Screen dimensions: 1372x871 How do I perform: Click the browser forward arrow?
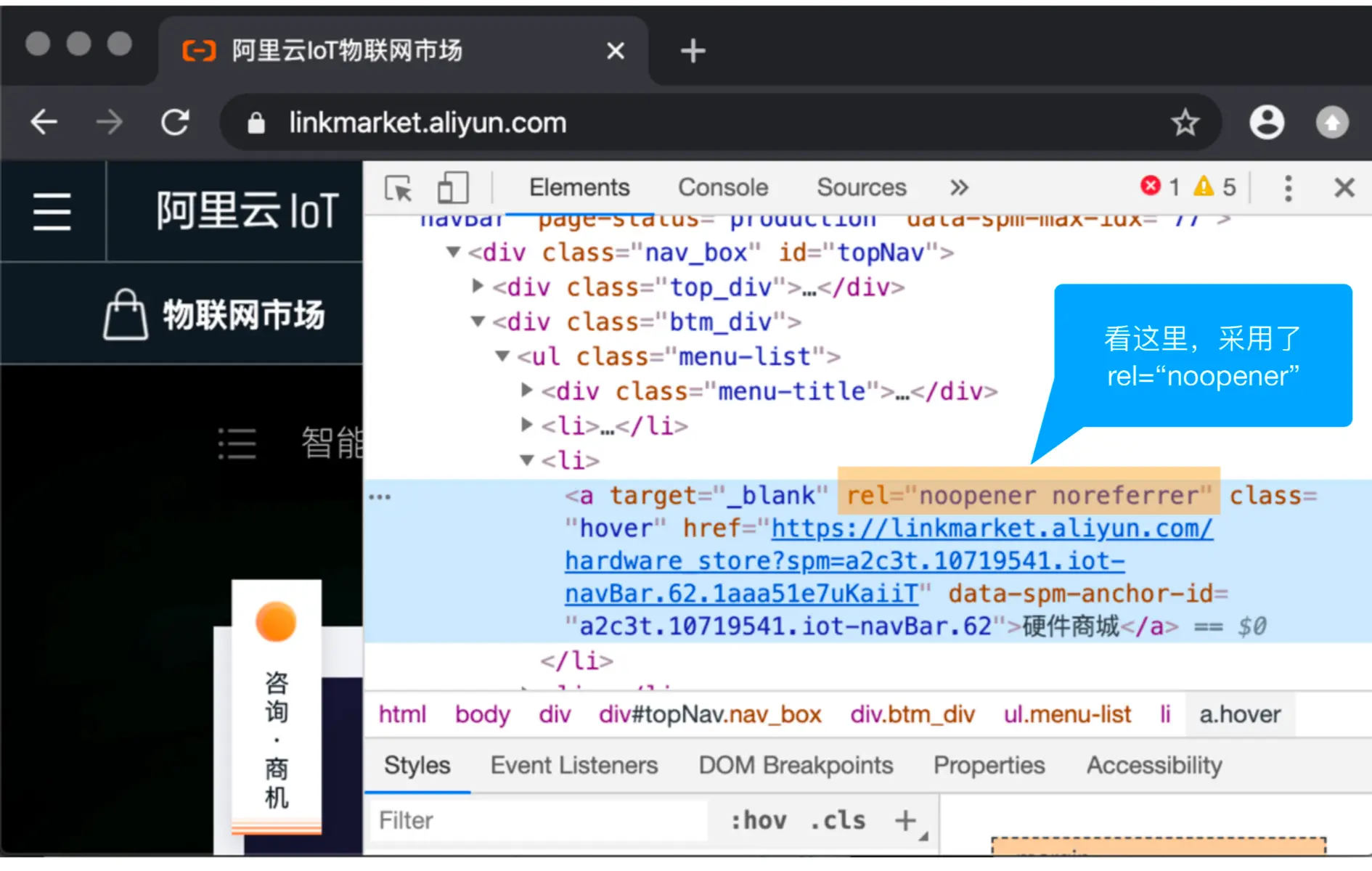click(109, 122)
